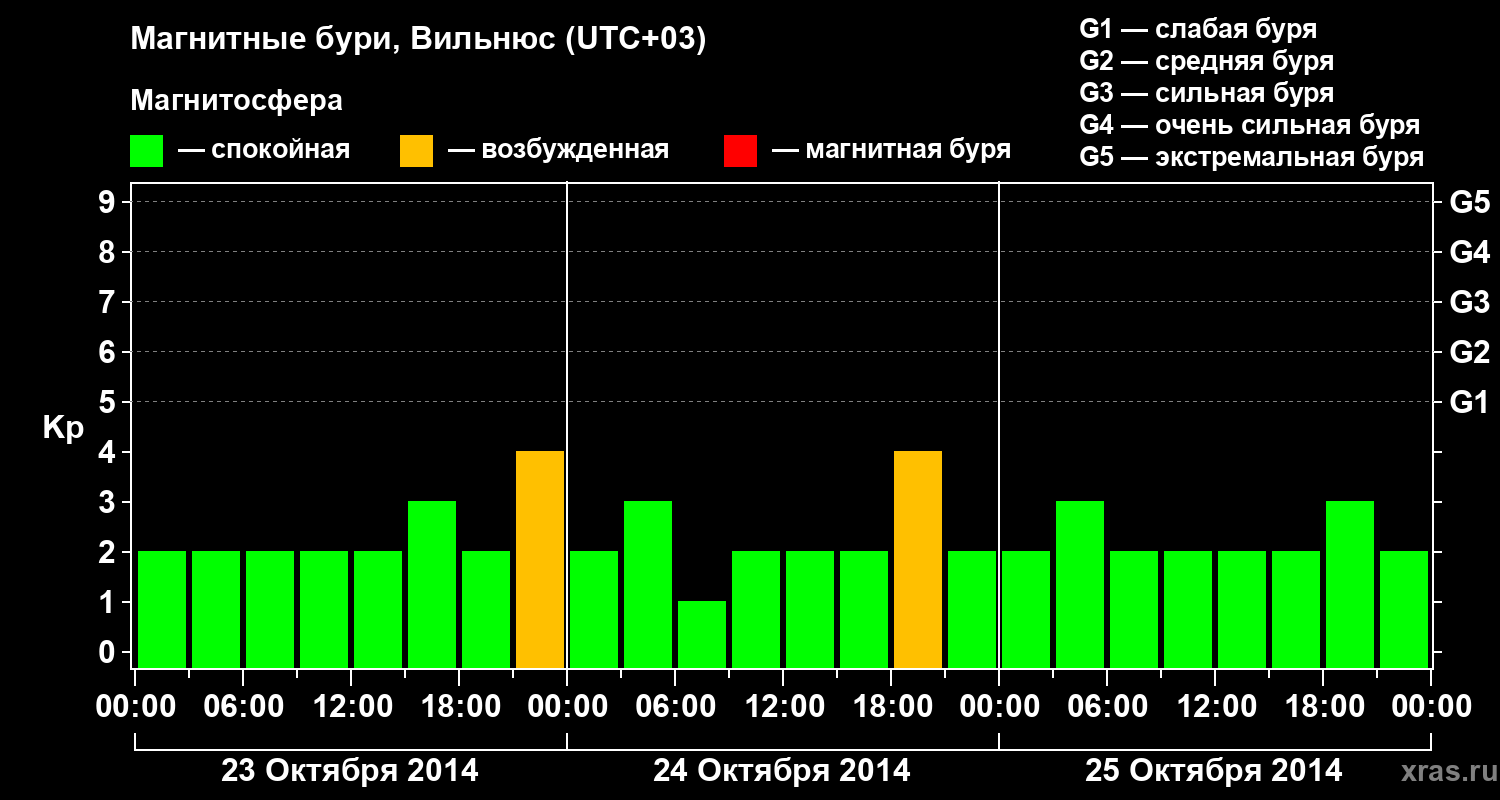
Task: Click the 21:00–00:00 green bar on 24 October
Action: pos(972,610)
